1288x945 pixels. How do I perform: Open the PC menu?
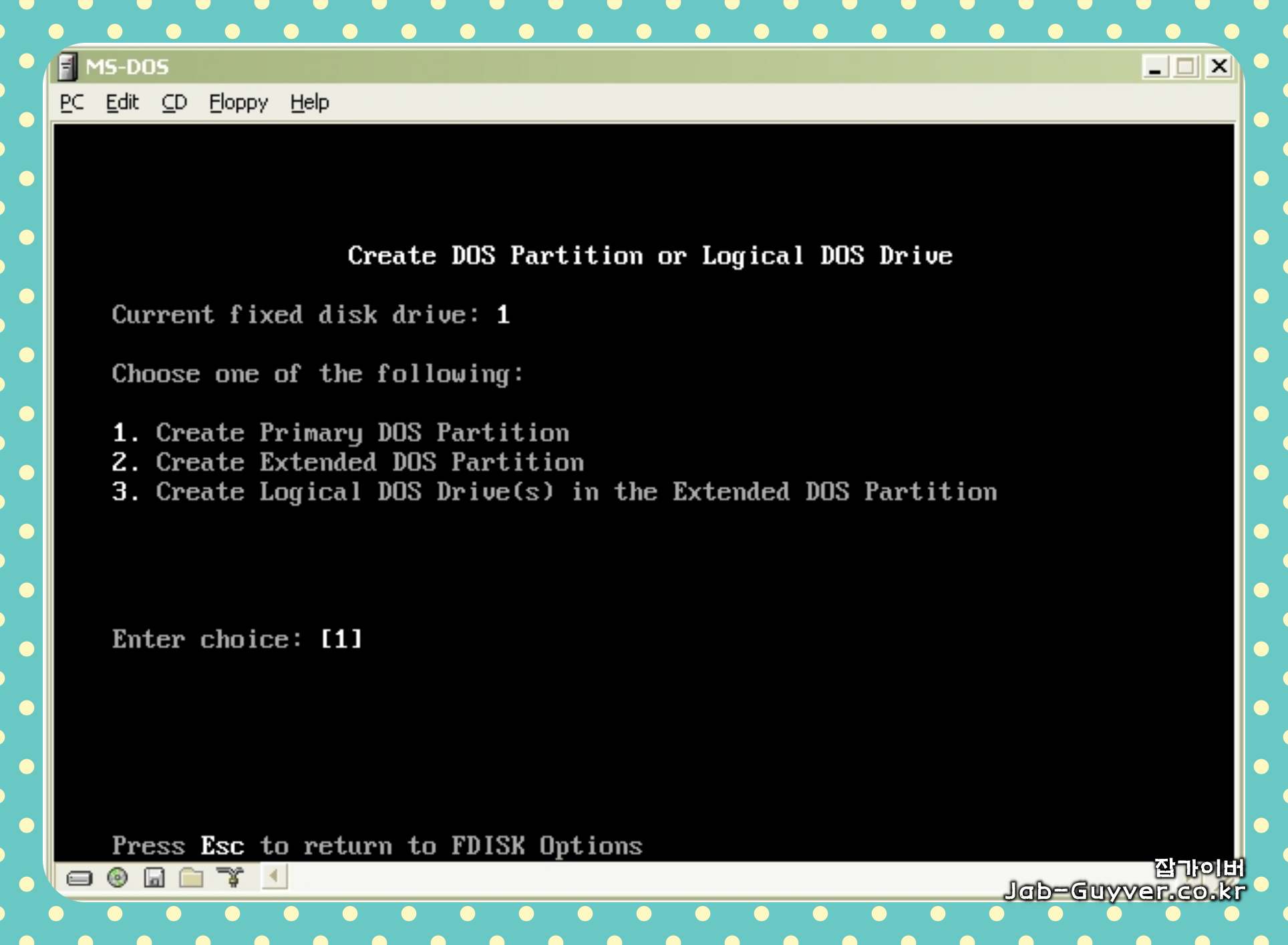[72, 102]
